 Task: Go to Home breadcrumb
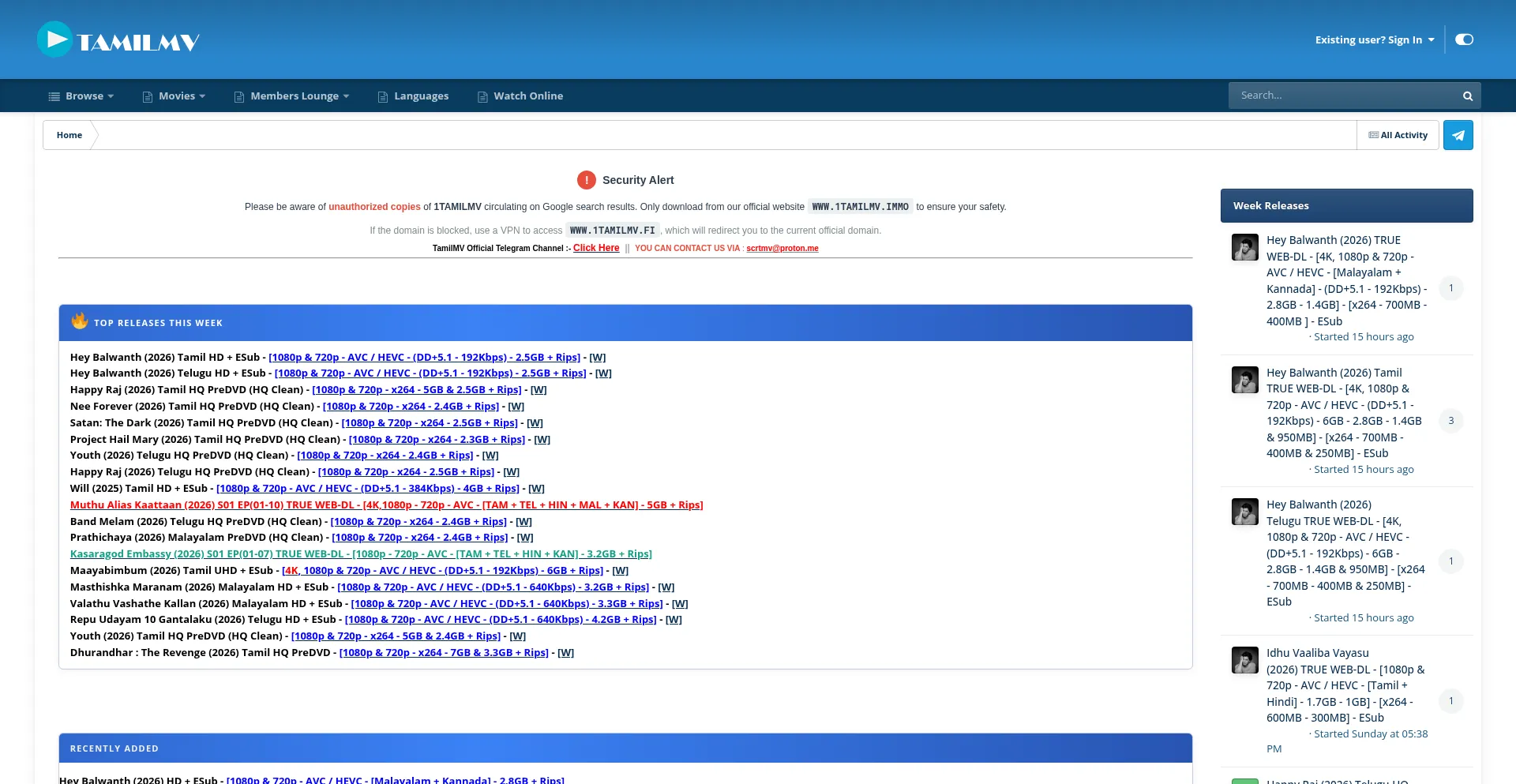coord(69,135)
